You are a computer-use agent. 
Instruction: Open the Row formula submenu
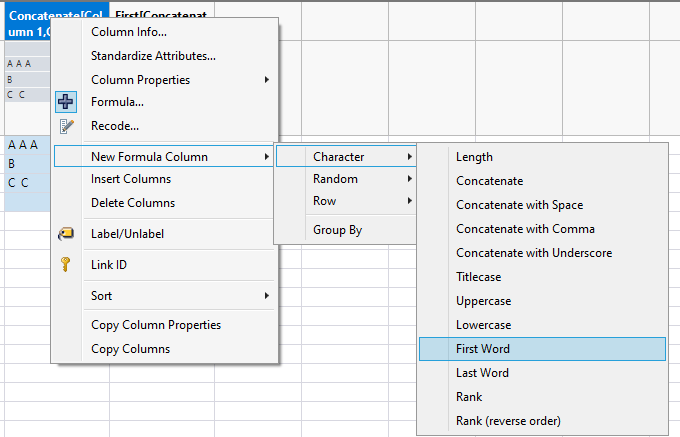pyautogui.click(x=325, y=201)
